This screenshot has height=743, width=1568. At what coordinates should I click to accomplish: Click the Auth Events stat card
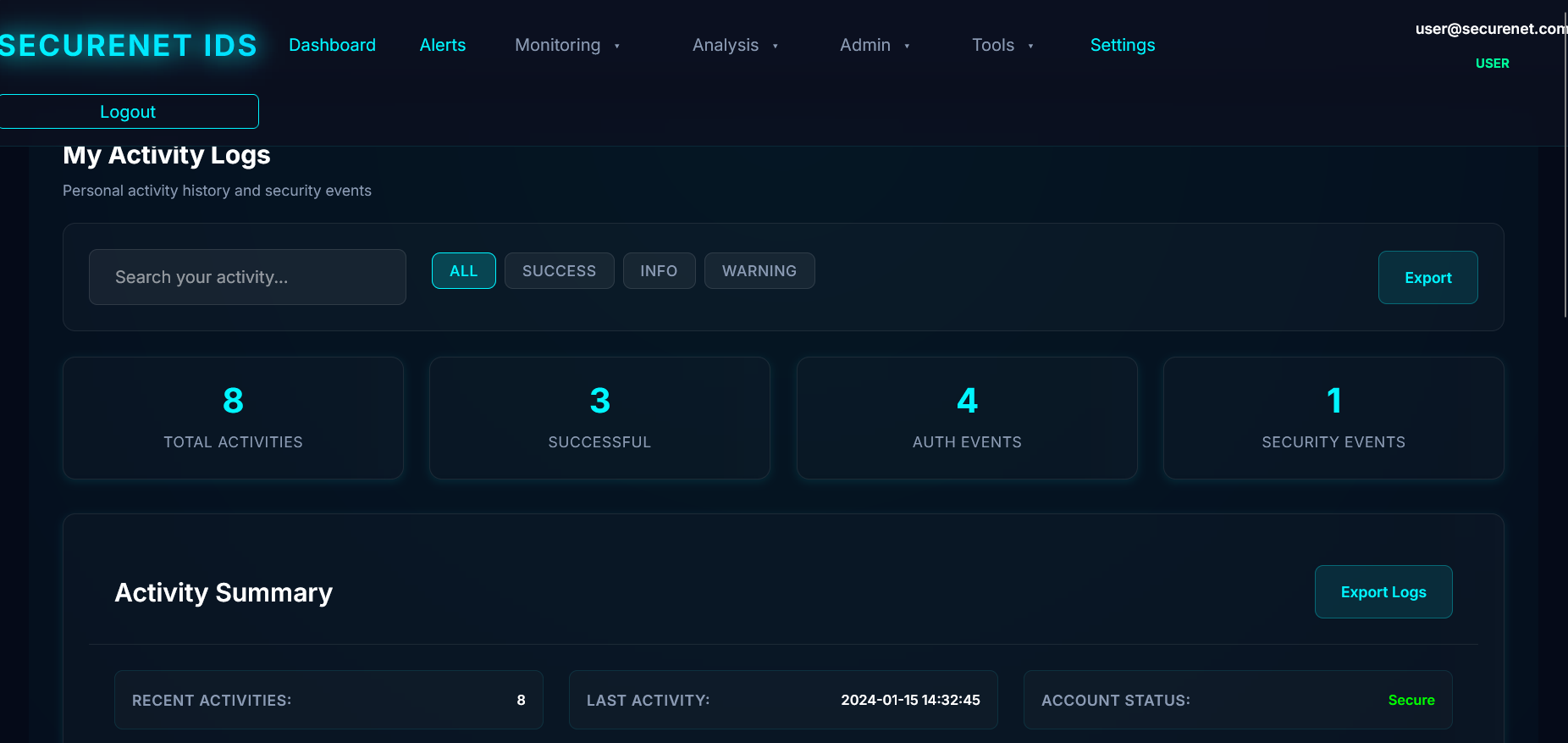click(967, 418)
